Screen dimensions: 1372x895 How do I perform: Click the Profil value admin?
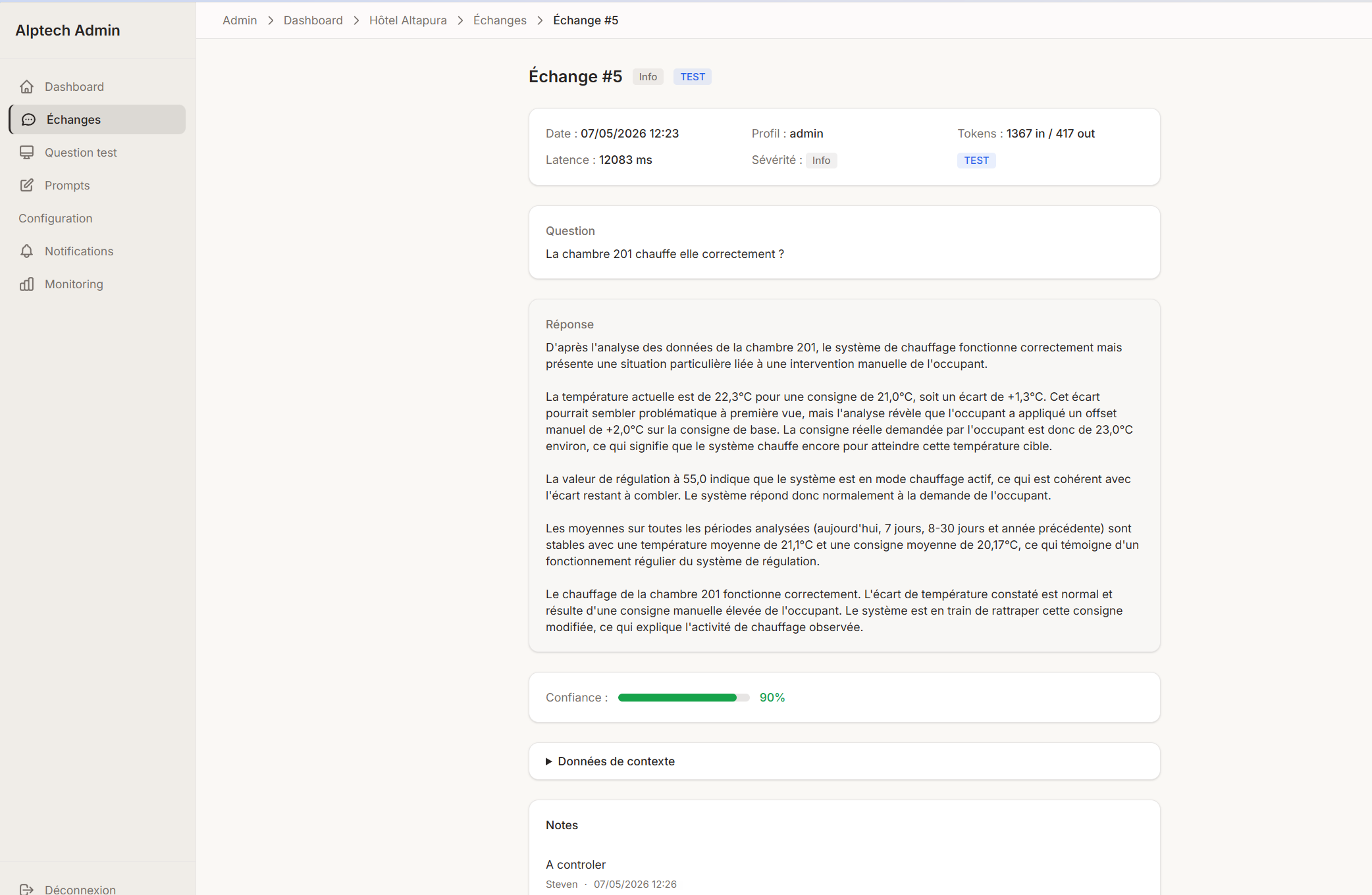(806, 134)
